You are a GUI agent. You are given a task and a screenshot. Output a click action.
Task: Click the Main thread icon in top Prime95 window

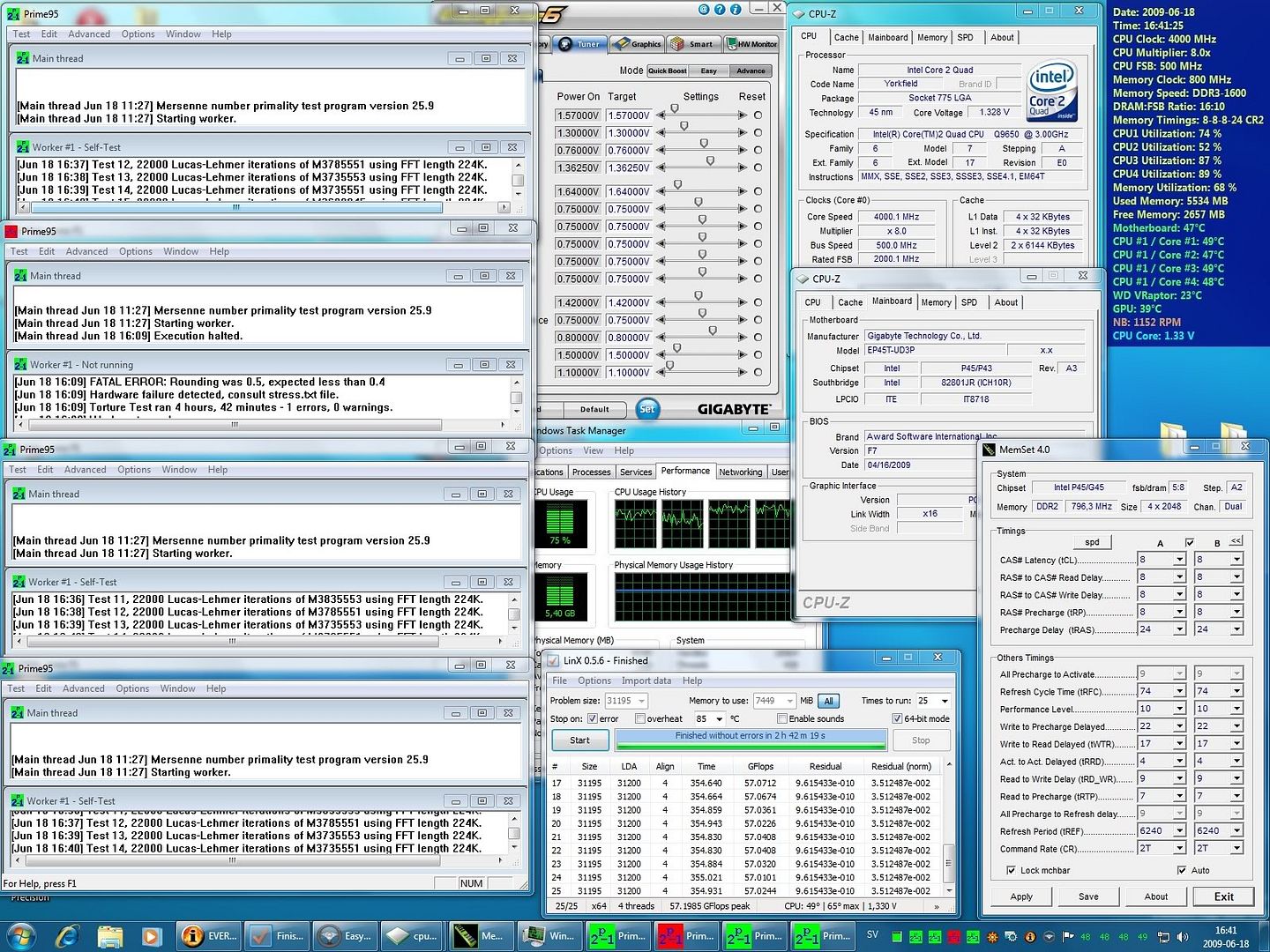coord(23,58)
